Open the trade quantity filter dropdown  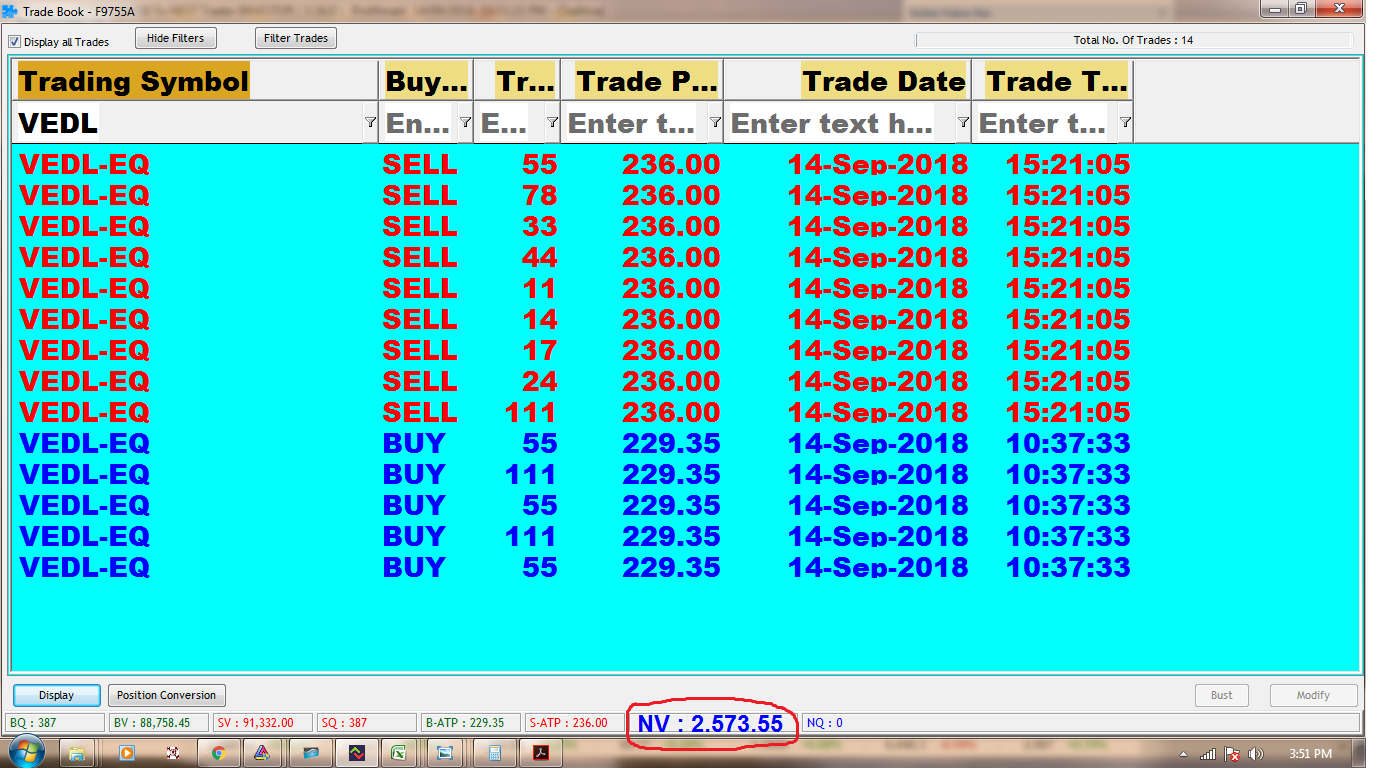tap(552, 122)
